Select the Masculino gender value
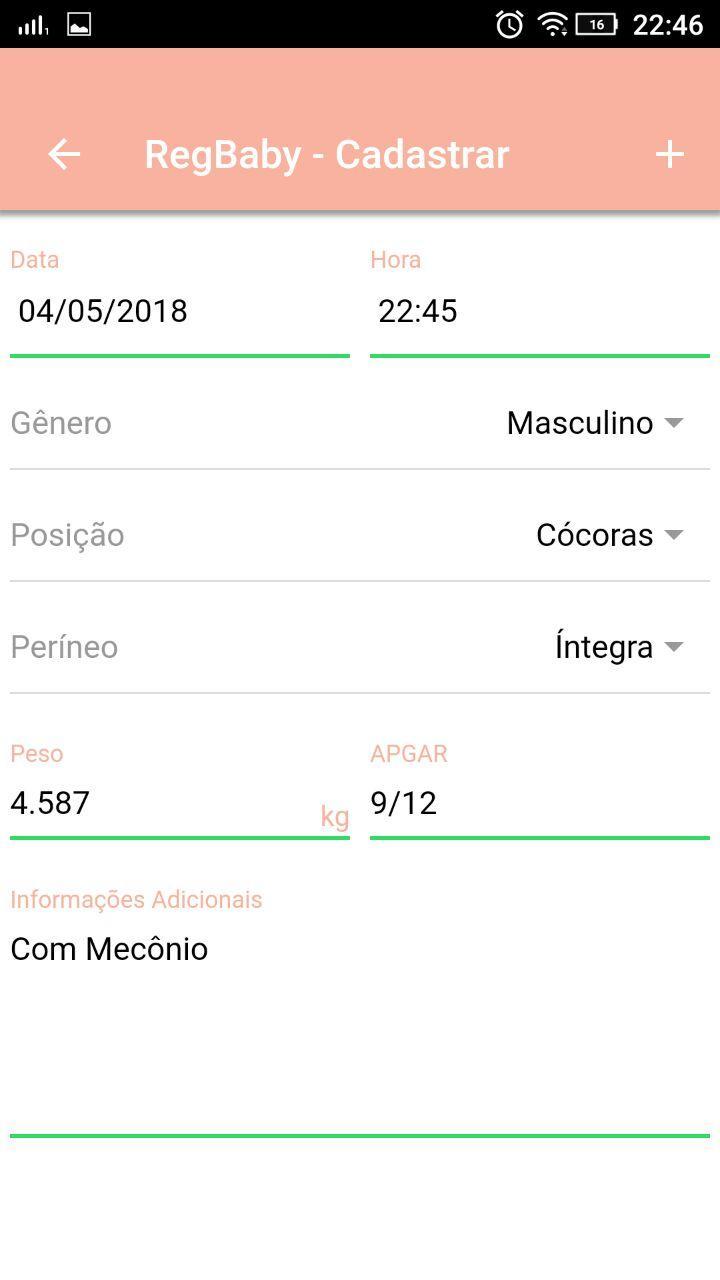720x1280 pixels. [x=580, y=423]
